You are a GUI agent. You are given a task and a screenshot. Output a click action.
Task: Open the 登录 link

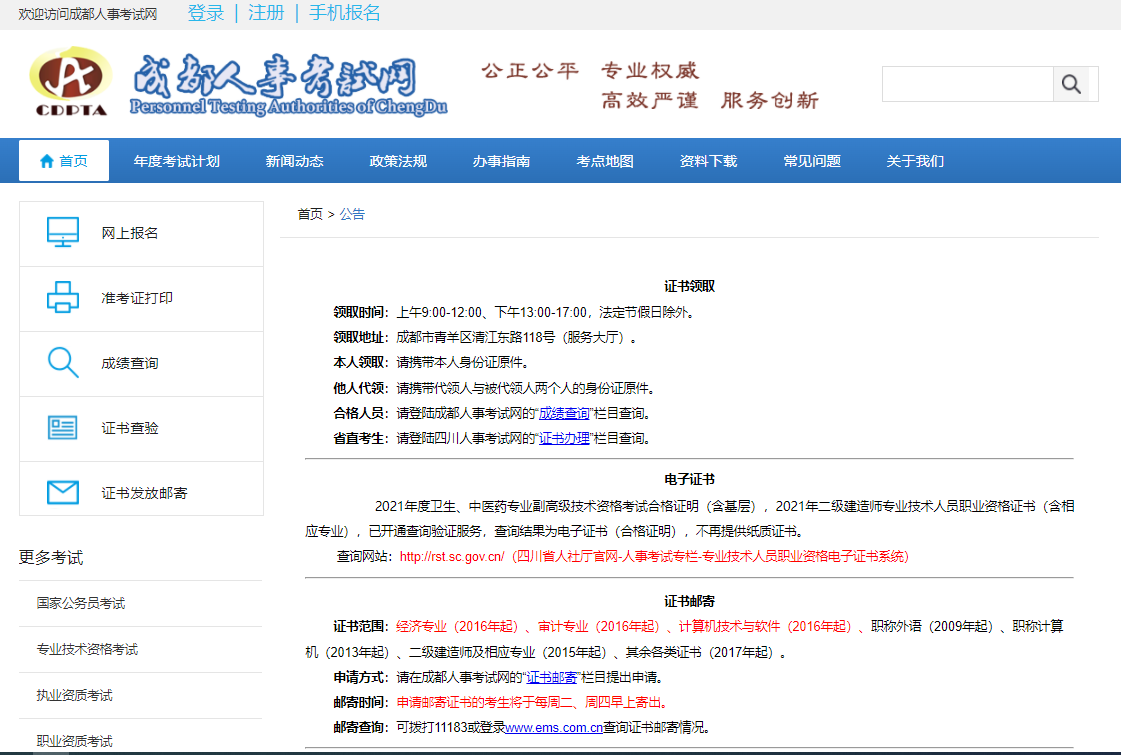206,13
